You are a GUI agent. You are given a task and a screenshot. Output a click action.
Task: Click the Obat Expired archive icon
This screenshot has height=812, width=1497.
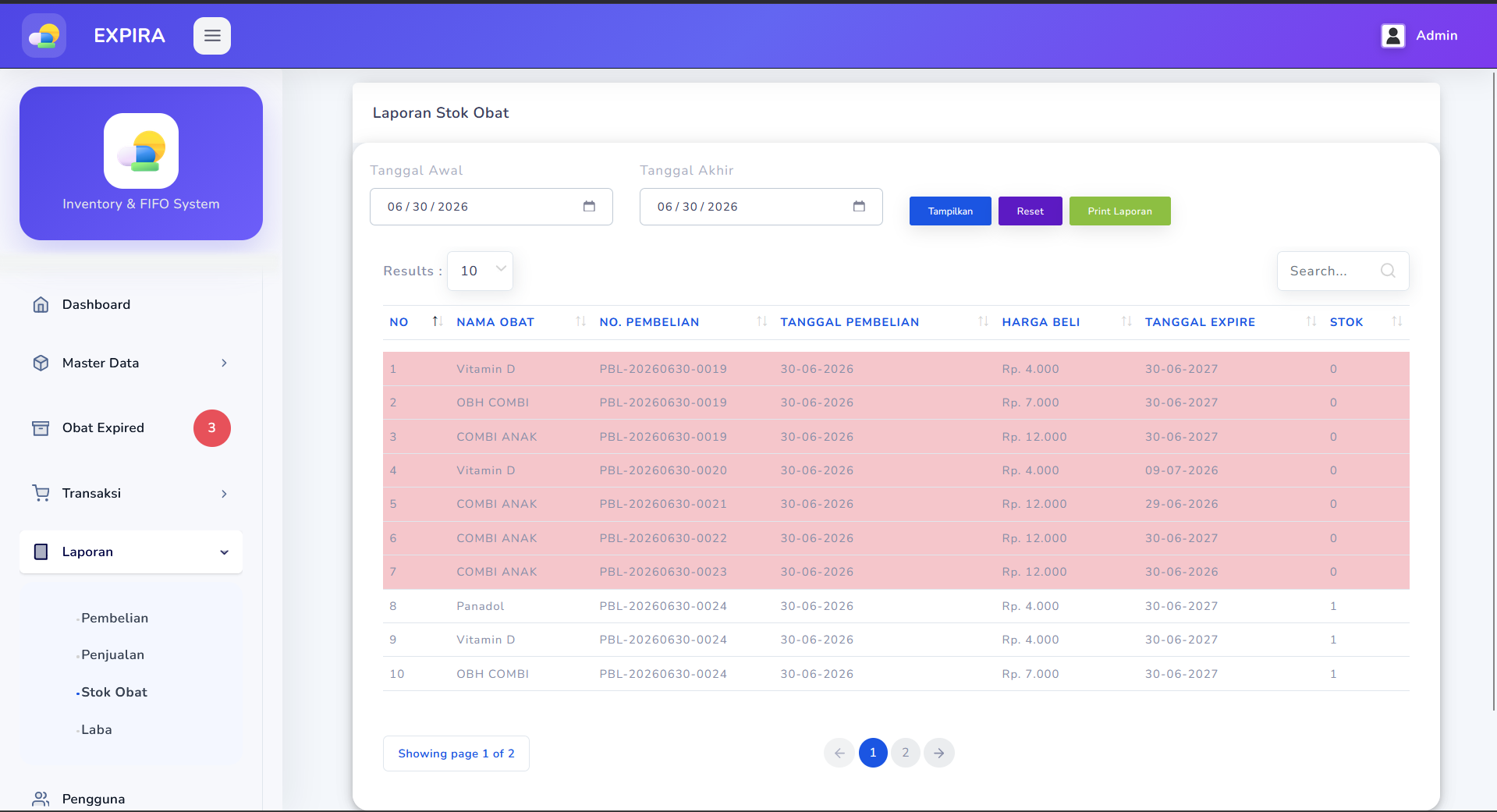(x=41, y=428)
